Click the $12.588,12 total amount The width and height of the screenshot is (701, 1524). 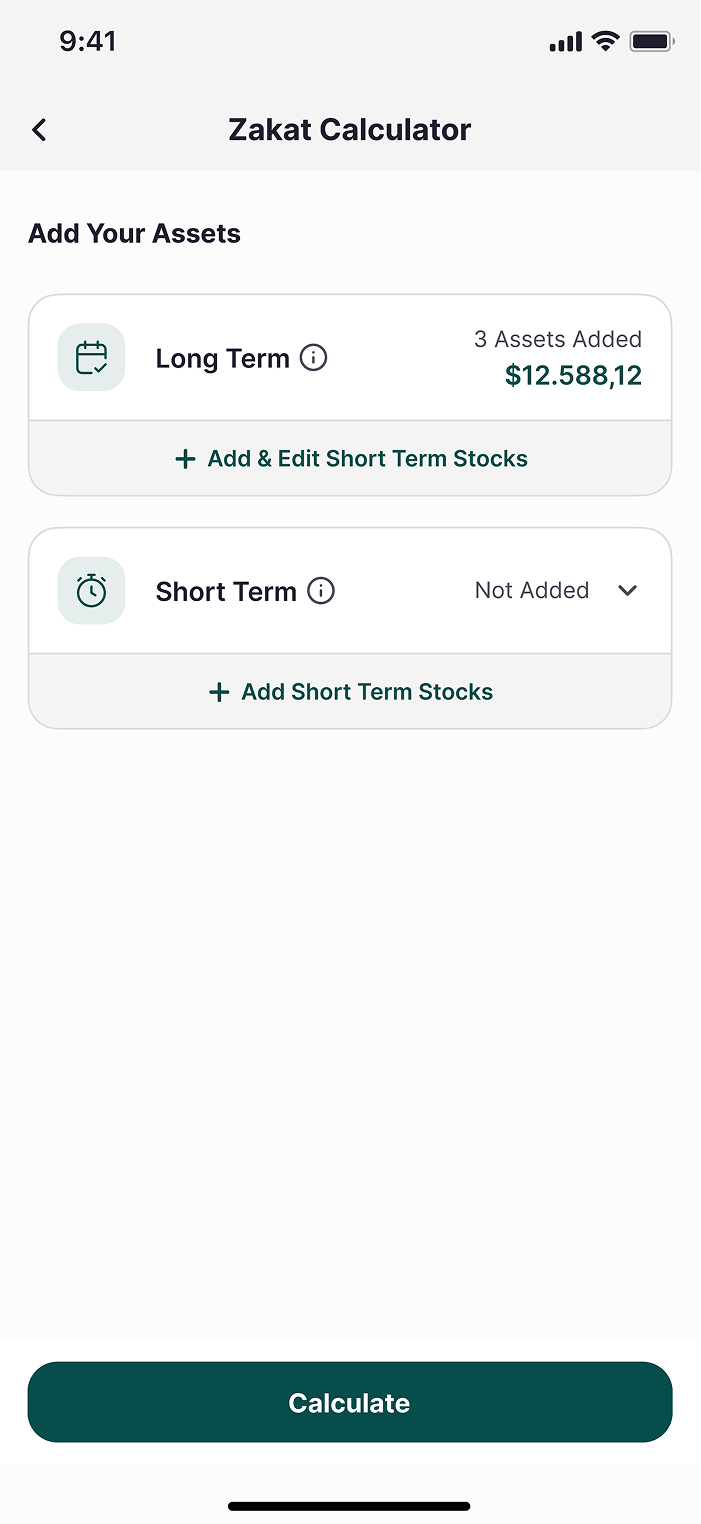[573, 375]
